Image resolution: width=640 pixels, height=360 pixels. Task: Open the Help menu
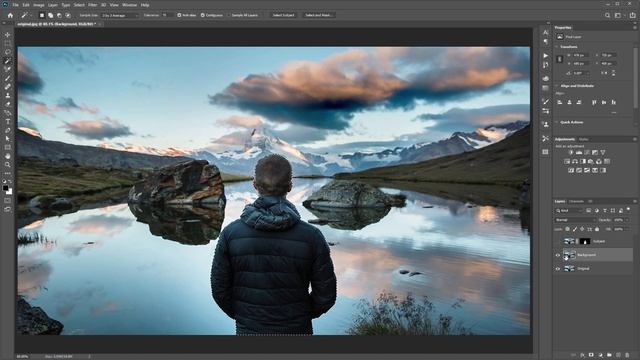145,5
